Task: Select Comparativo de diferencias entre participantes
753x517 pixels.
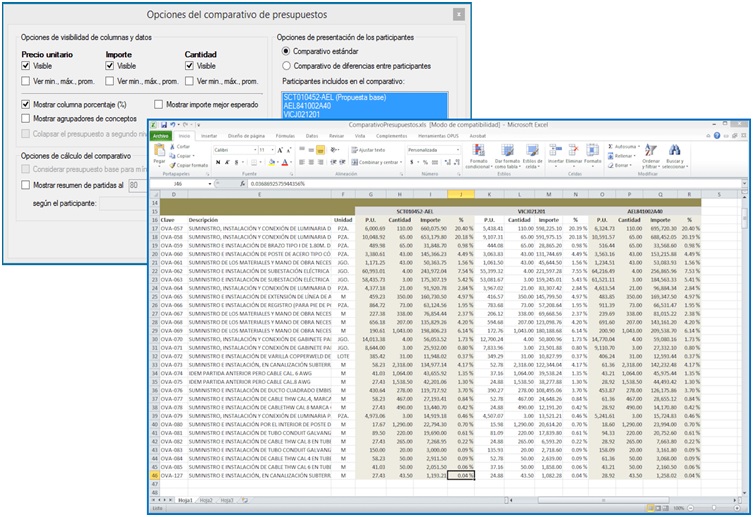Action: (286, 65)
